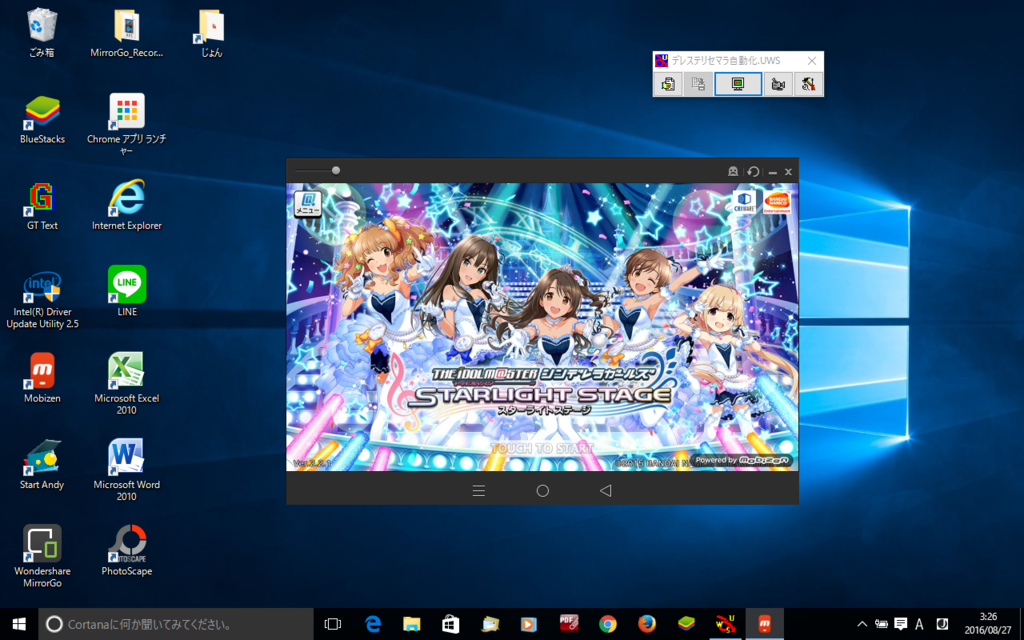This screenshot has width=1024, height=640.
Task: Click the Powered by mobizen badge
Action: (743, 460)
